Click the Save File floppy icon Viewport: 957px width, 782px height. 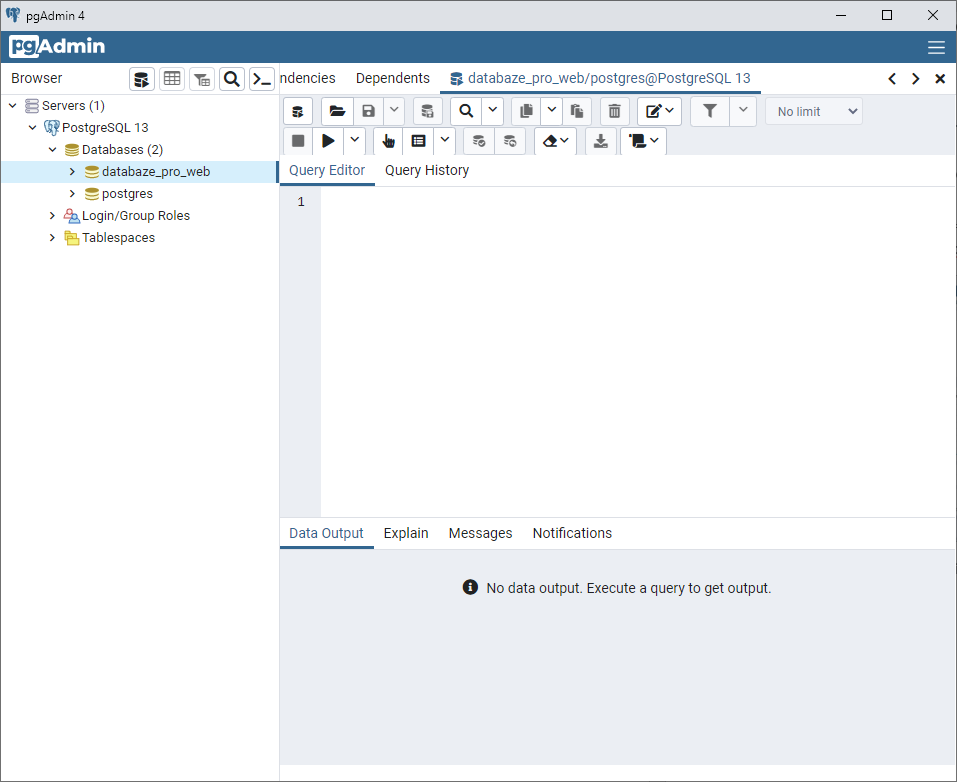tap(369, 111)
